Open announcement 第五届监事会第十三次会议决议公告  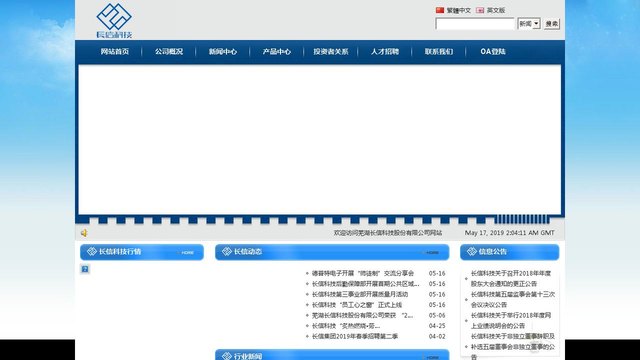point(513,300)
